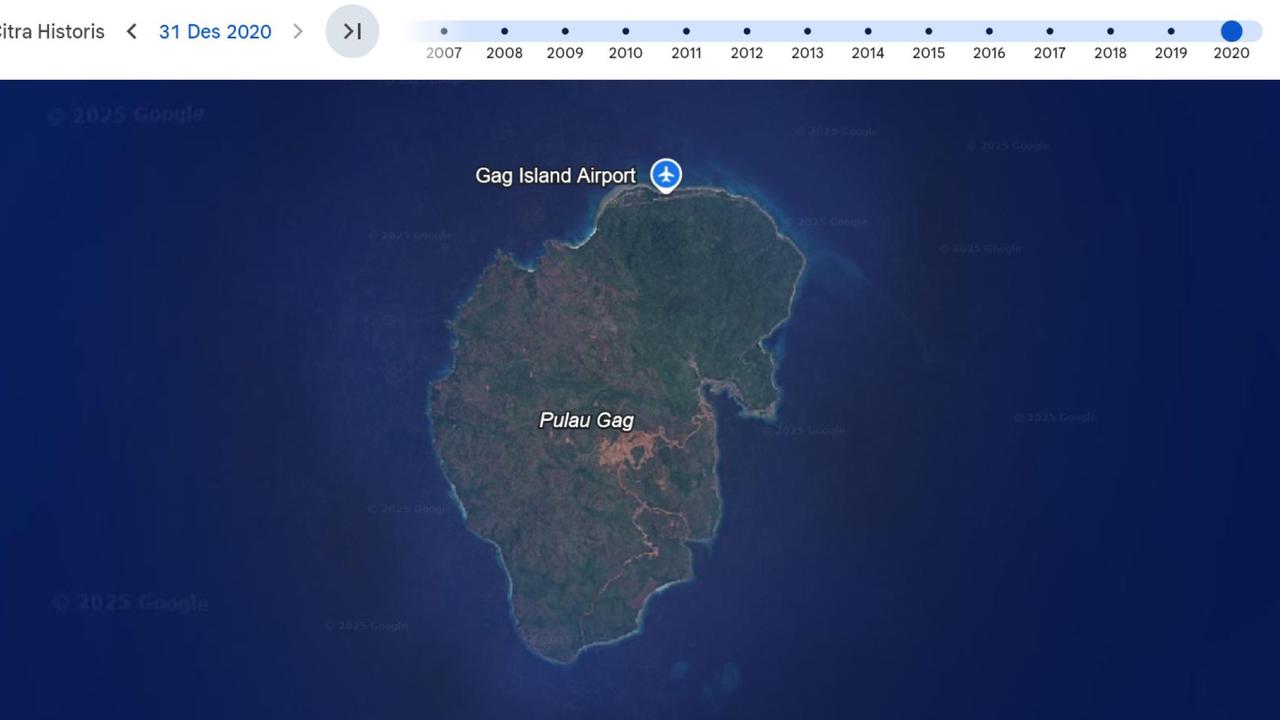This screenshot has height=720, width=1280.
Task: Open the Gag Island Airport marker
Action: (x=666, y=175)
